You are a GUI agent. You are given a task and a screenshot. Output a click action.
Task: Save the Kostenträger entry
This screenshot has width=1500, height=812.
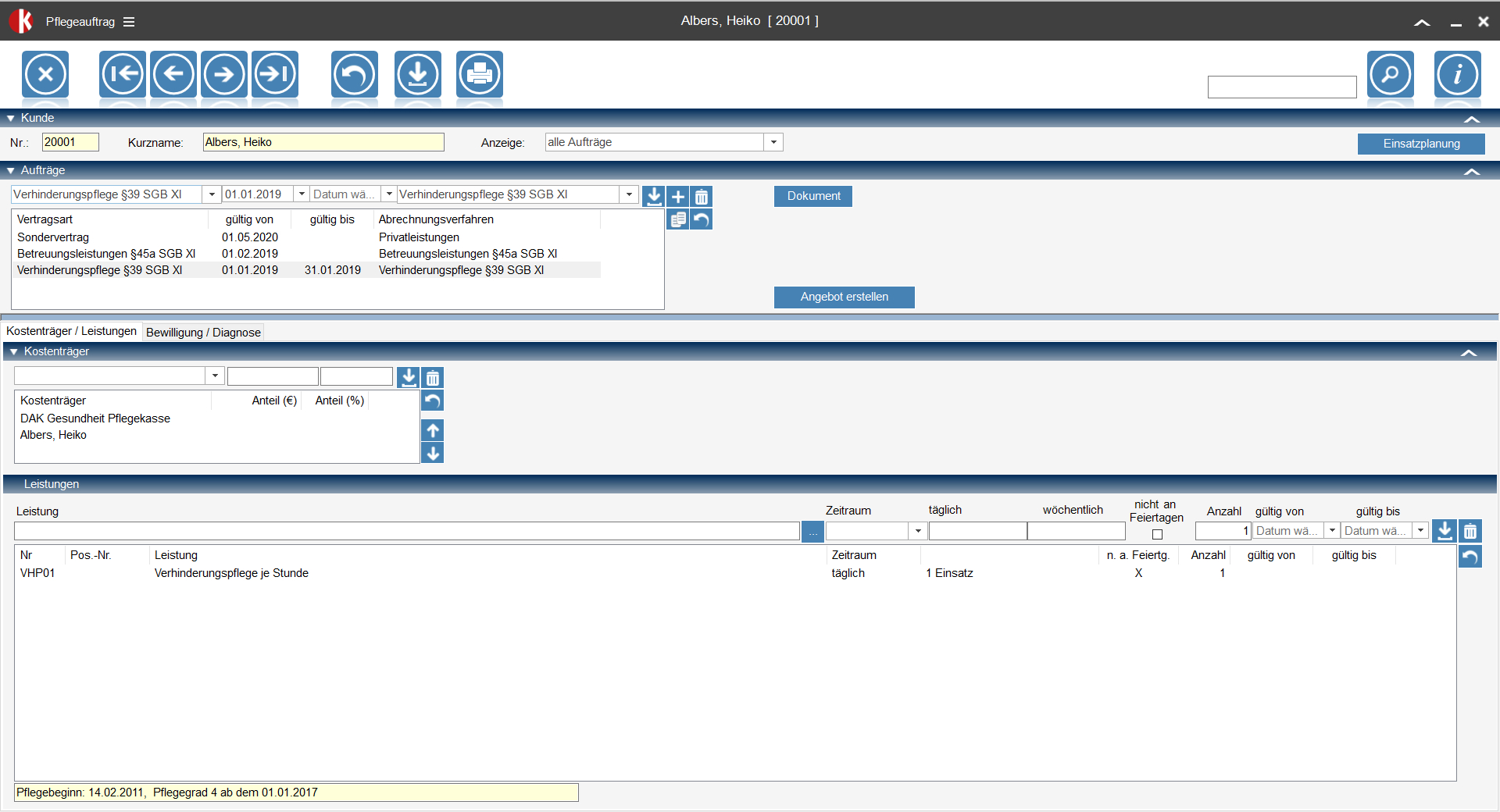409,378
